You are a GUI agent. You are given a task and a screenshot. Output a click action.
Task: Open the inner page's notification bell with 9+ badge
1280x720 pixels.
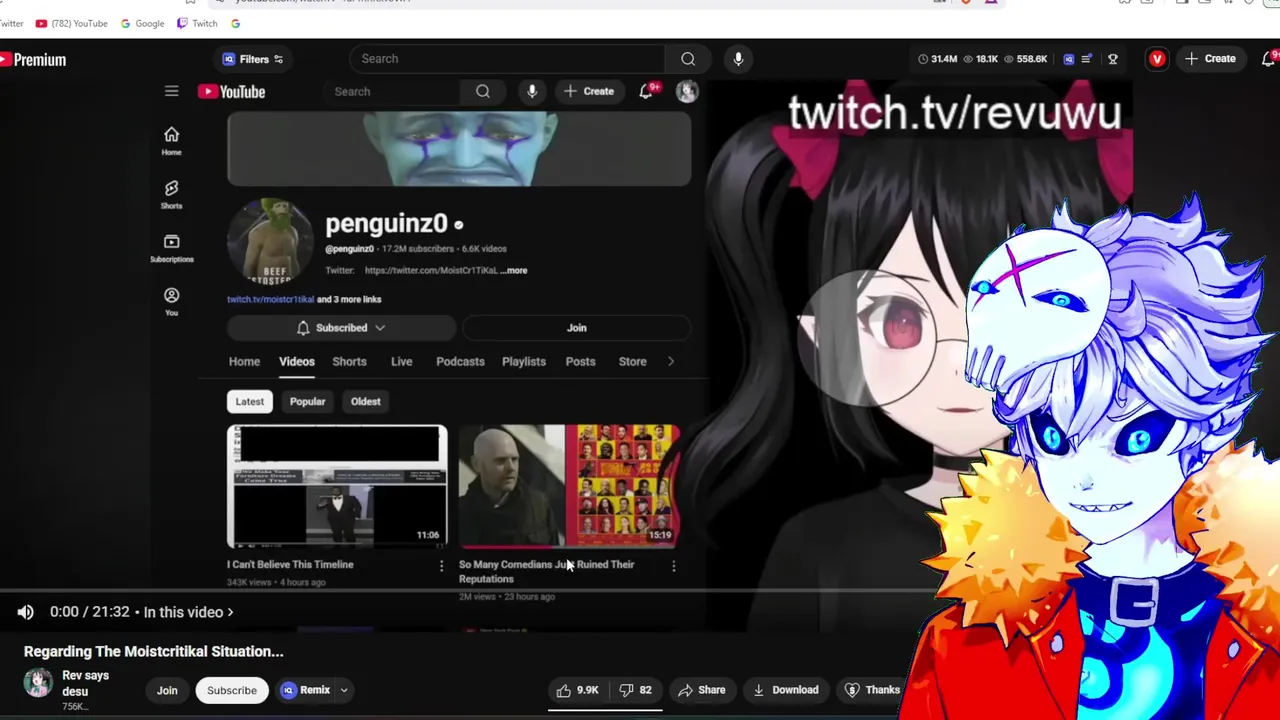pos(646,90)
